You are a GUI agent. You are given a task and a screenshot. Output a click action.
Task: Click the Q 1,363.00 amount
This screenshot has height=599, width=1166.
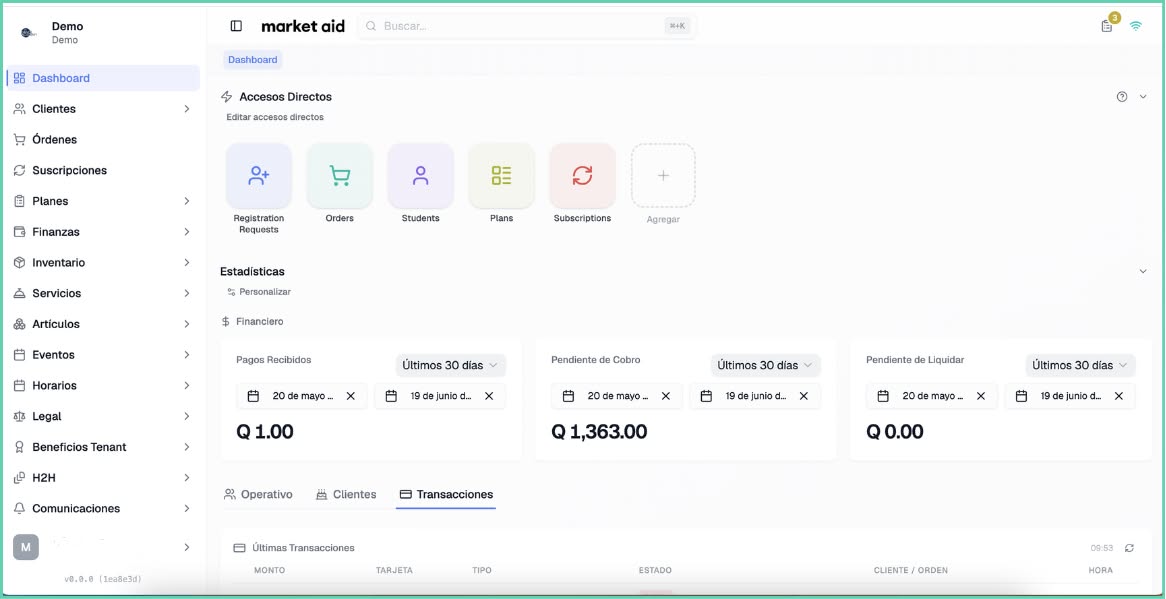tap(599, 432)
